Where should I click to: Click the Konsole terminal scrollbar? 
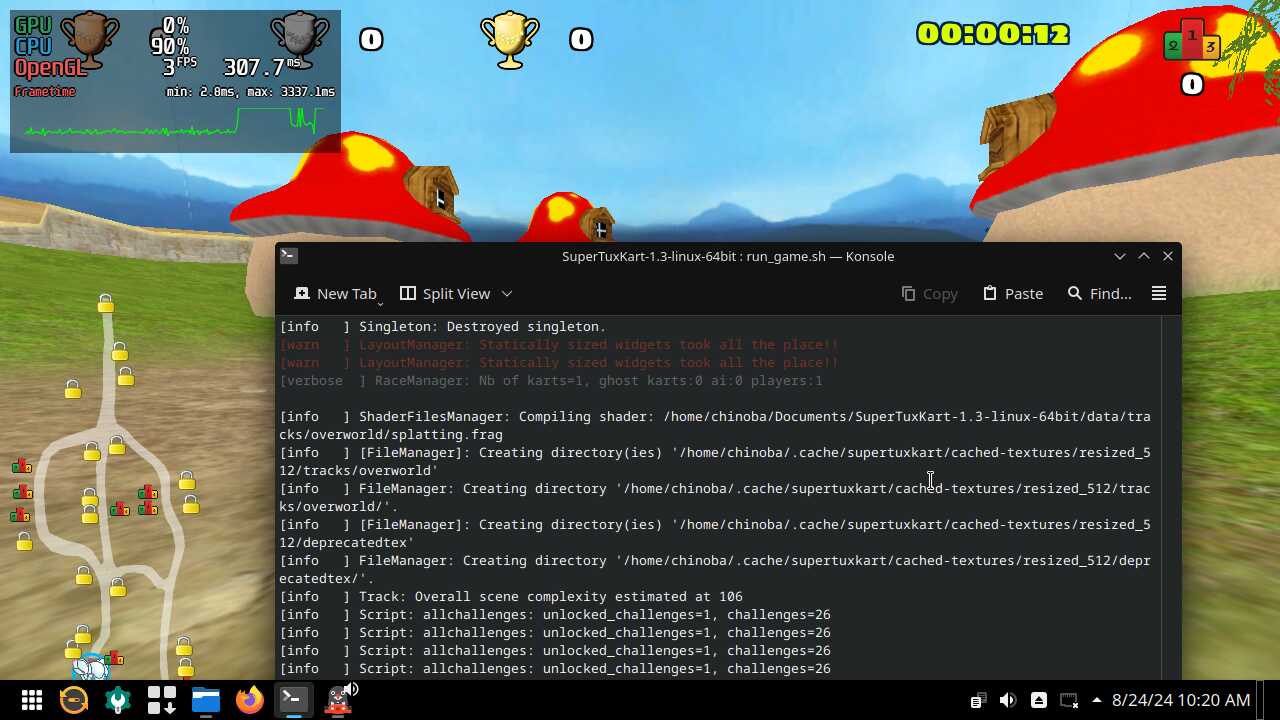pos(1171,497)
